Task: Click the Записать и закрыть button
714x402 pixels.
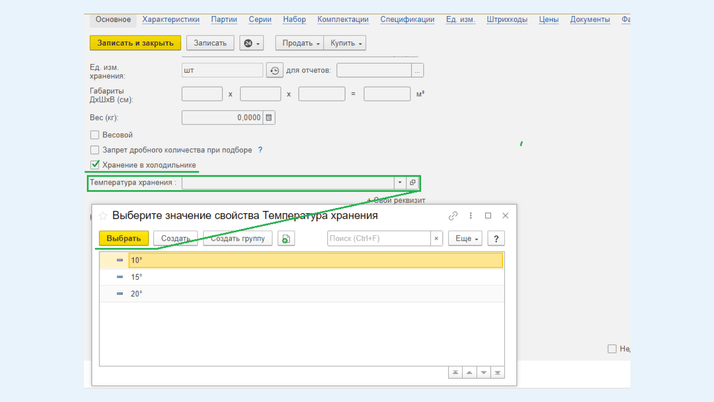Action: click(135, 43)
